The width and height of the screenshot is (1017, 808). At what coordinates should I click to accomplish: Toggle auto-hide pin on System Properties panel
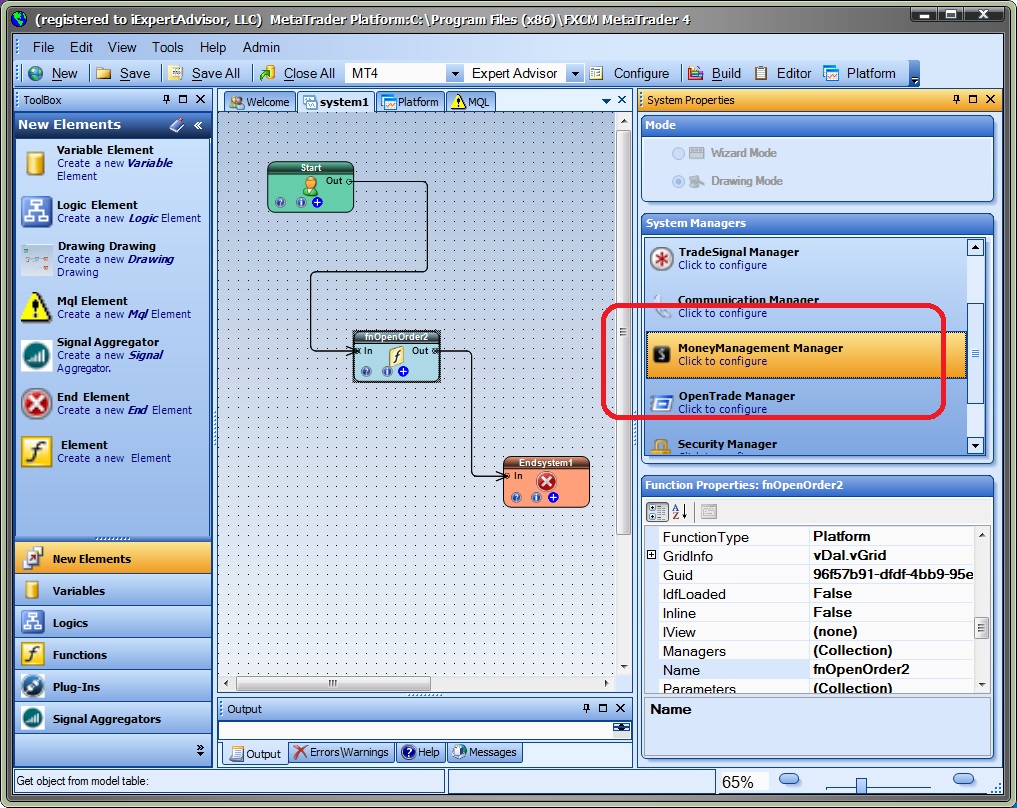pos(956,99)
